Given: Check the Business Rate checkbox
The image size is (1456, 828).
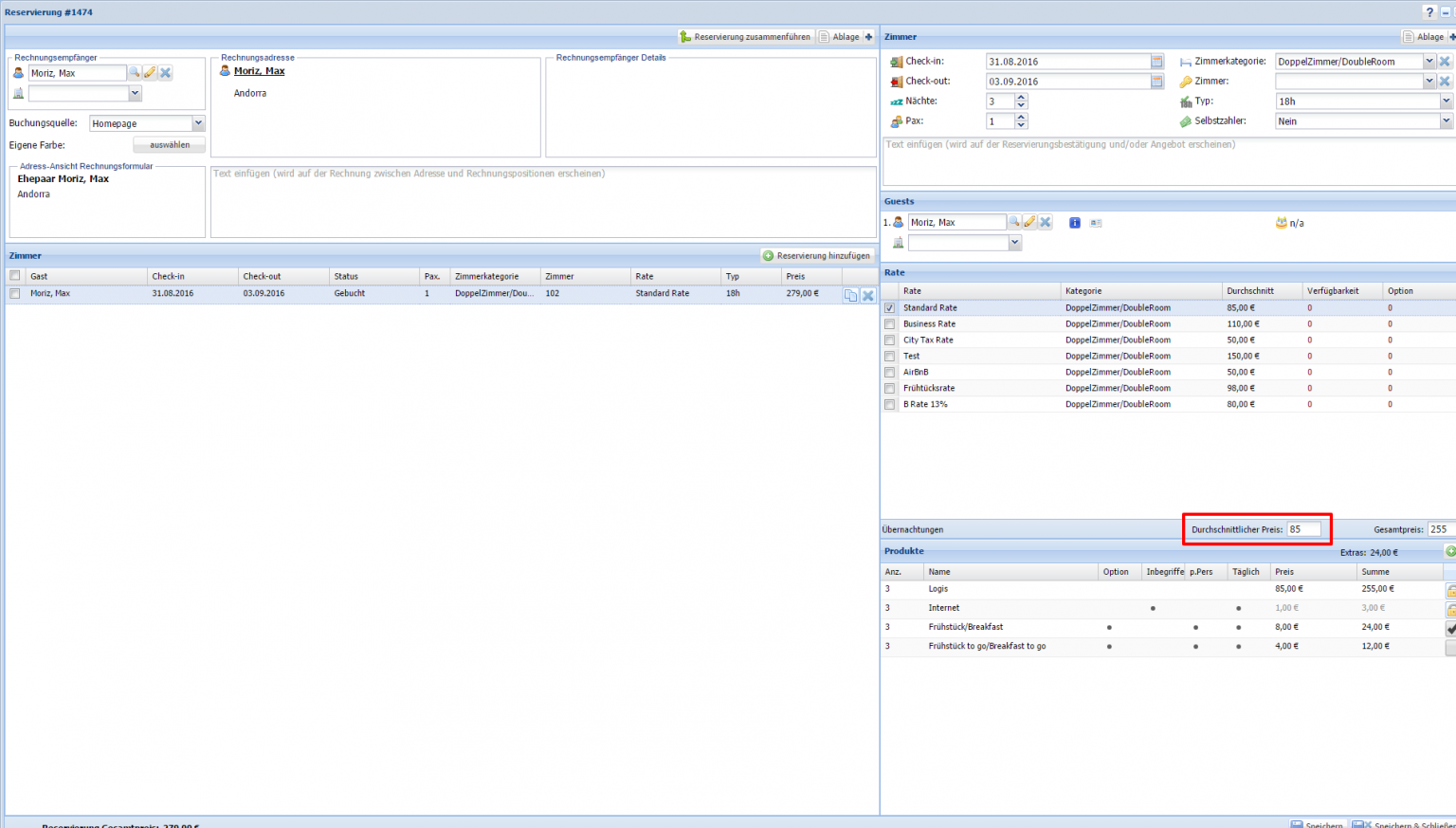Looking at the screenshot, I should click(x=889, y=324).
